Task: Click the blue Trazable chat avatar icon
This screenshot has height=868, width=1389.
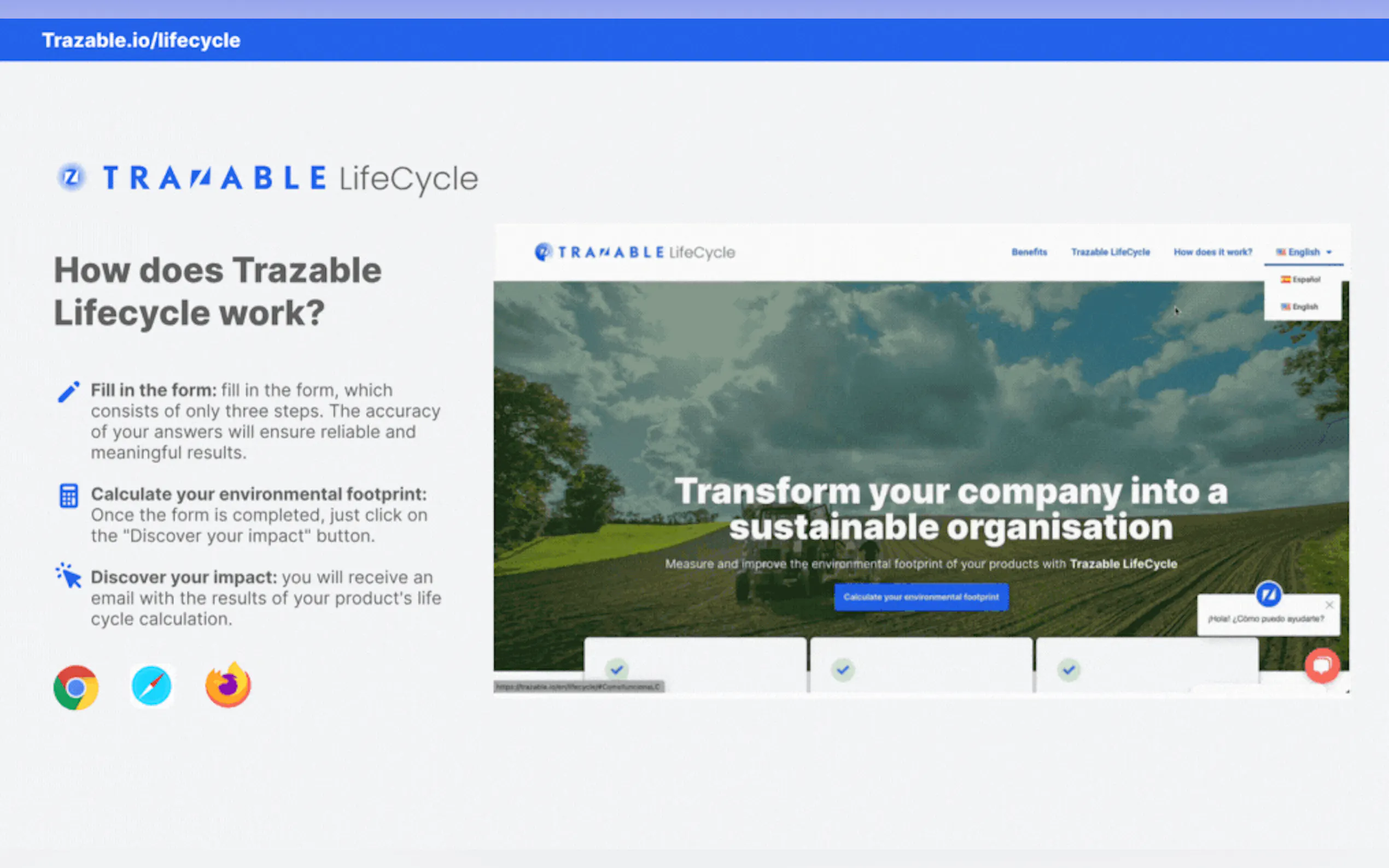Action: pyautogui.click(x=1268, y=594)
